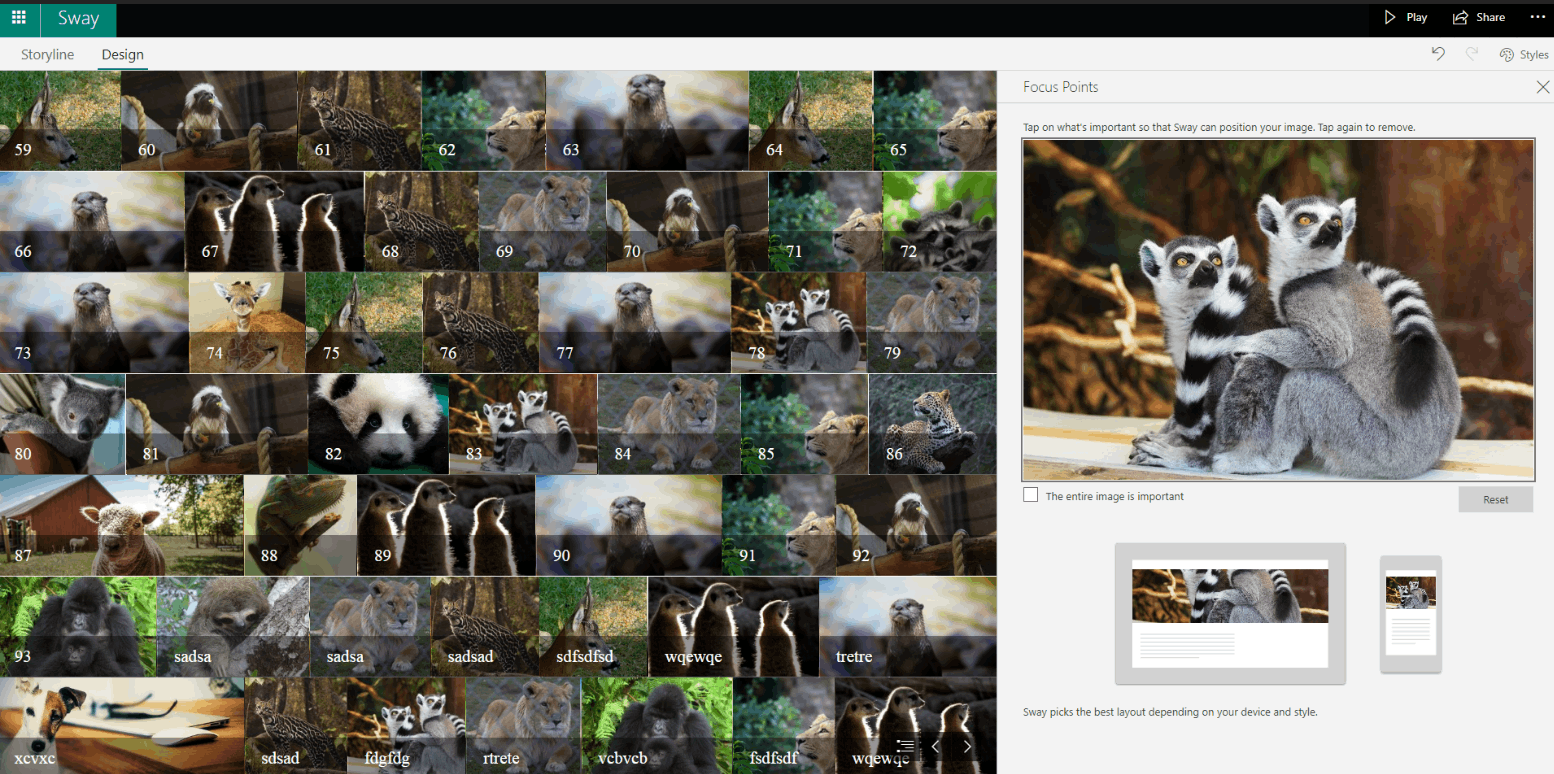Close the Focus Points panel
1554x774 pixels.
click(x=1542, y=87)
